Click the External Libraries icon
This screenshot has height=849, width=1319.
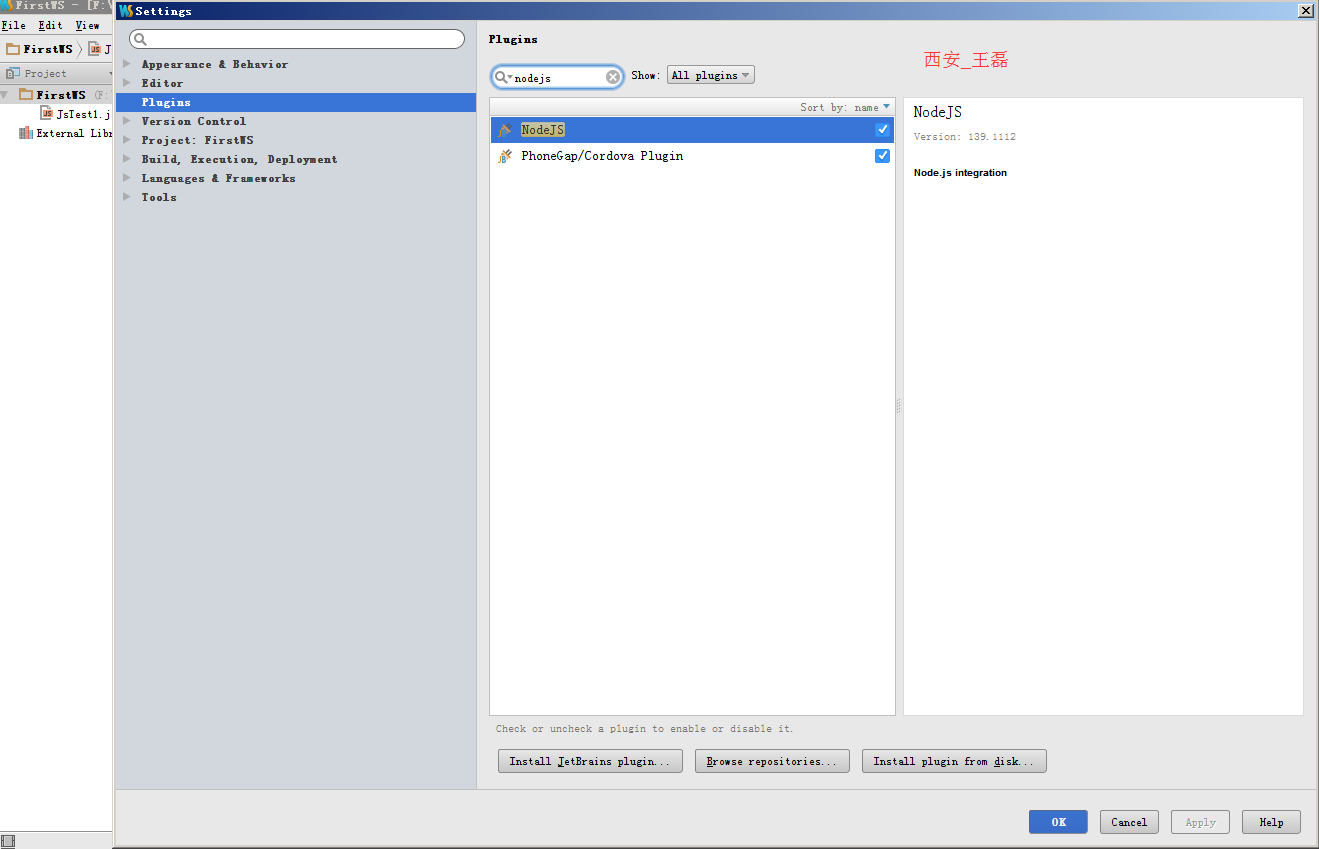[x=25, y=133]
